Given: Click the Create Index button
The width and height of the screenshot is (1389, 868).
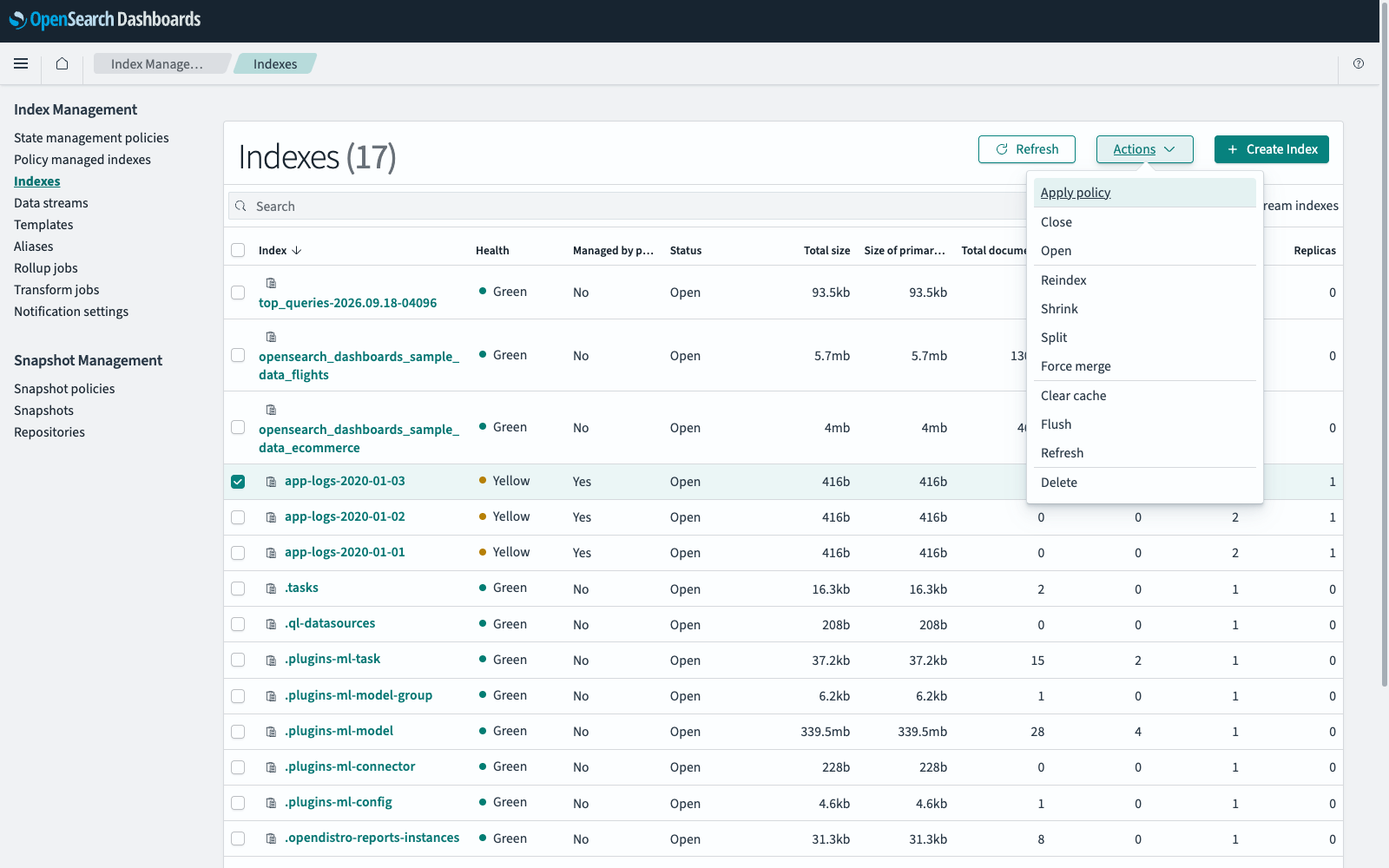Looking at the screenshot, I should point(1272,149).
